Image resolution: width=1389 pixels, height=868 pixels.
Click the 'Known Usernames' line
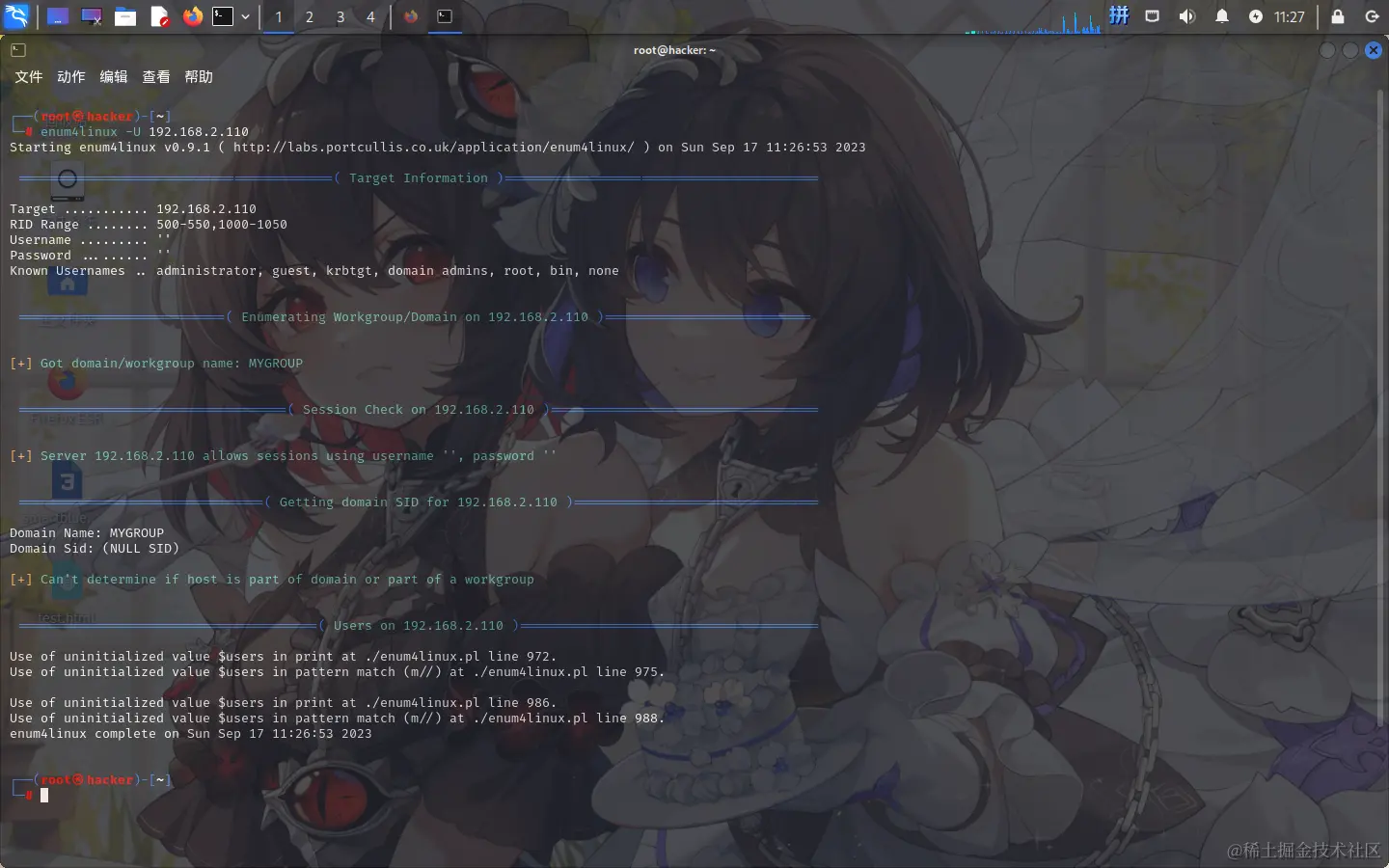314,271
